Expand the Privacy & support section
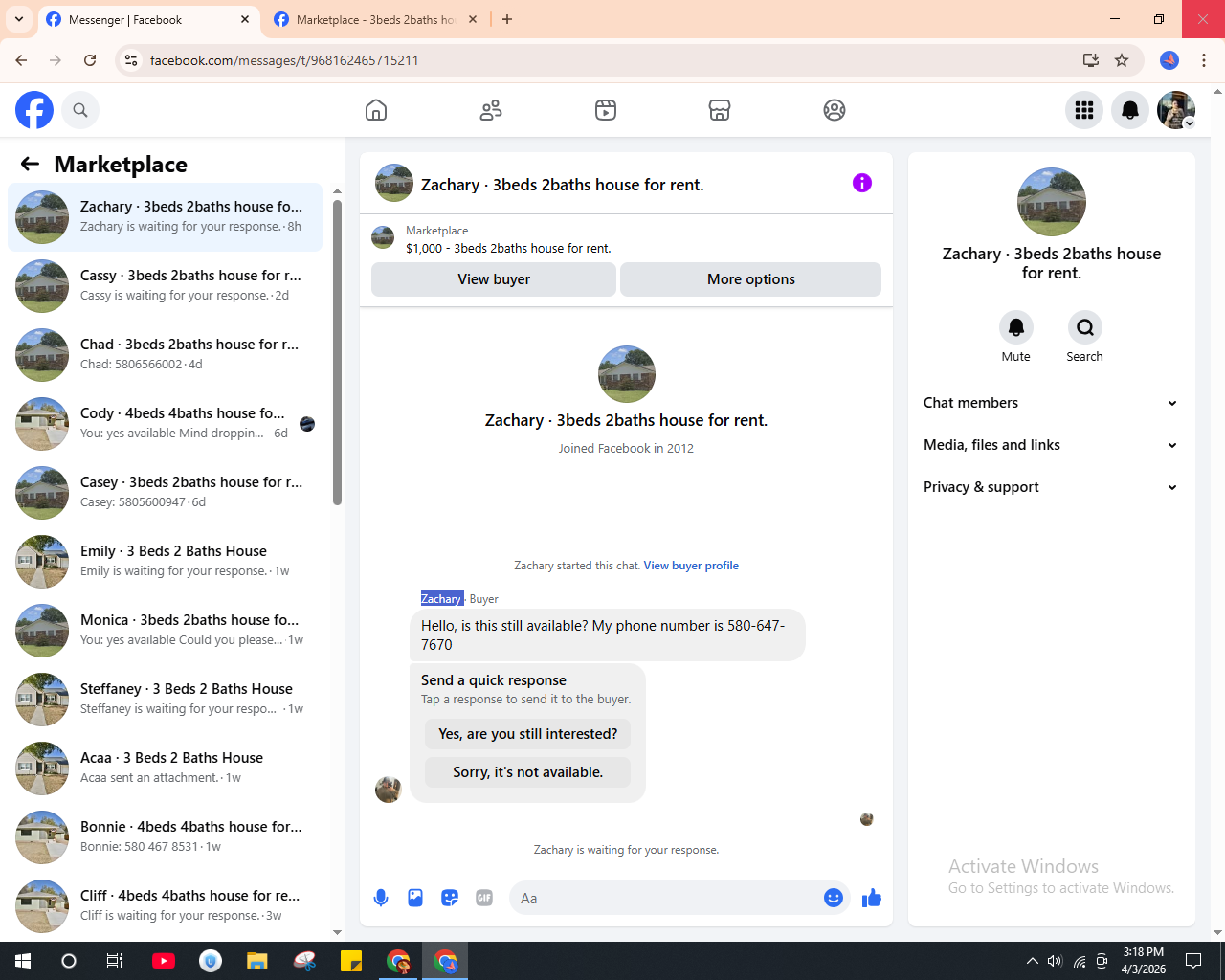Screen dimensions: 1225x980 pyautogui.click(x=1051, y=487)
